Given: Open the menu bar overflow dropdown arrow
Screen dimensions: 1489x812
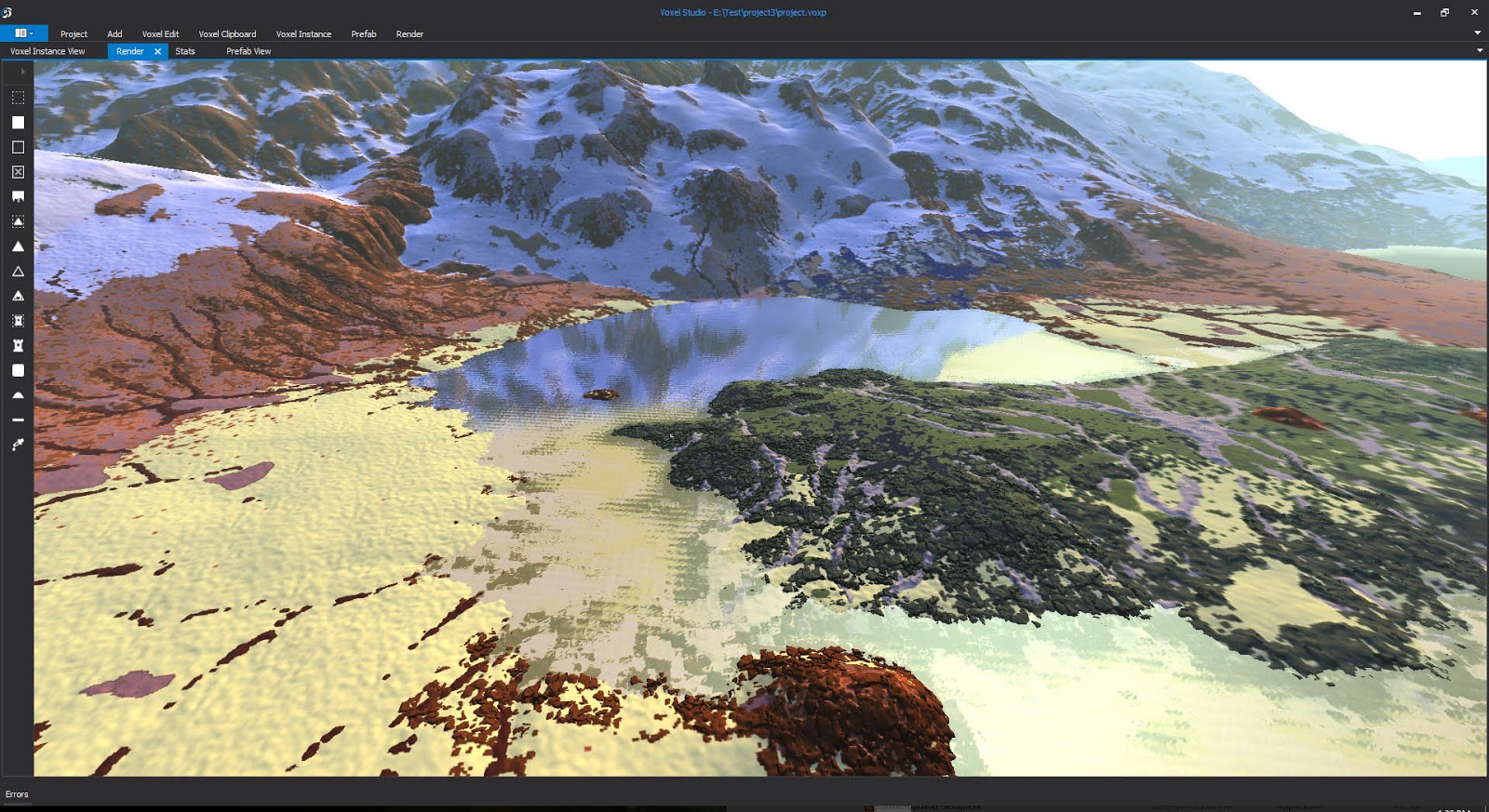Looking at the screenshot, I should 1478,33.
